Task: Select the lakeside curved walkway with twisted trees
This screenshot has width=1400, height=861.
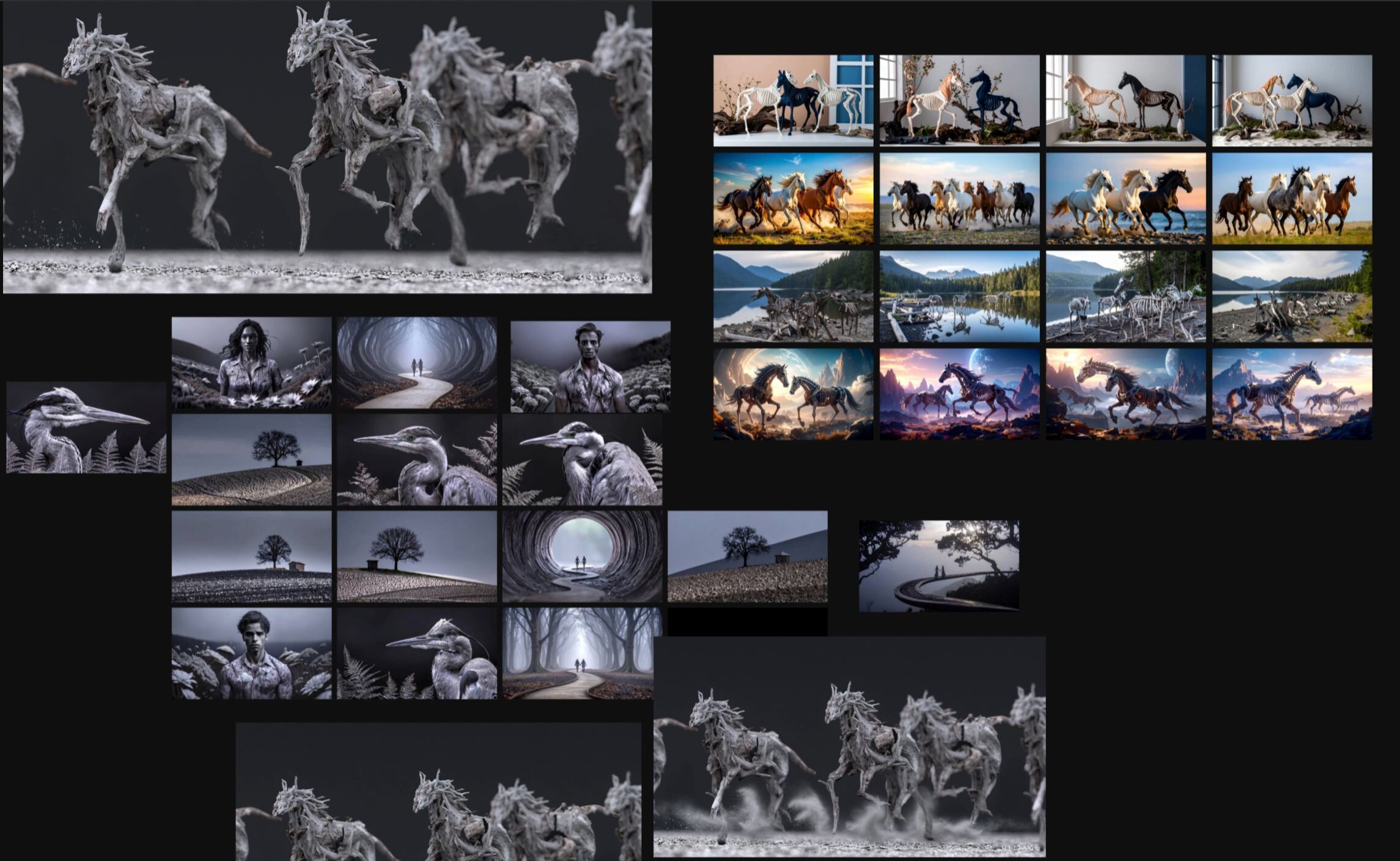Action: tap(938, 566)
